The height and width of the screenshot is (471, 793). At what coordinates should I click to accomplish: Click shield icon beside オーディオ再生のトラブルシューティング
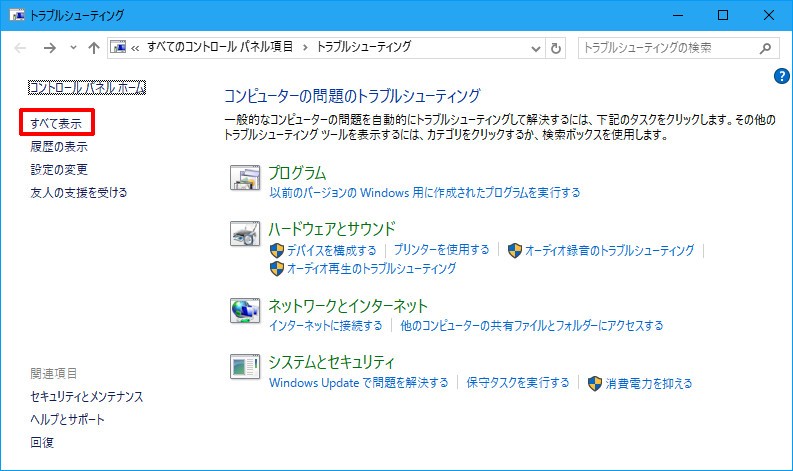(277, 268)
